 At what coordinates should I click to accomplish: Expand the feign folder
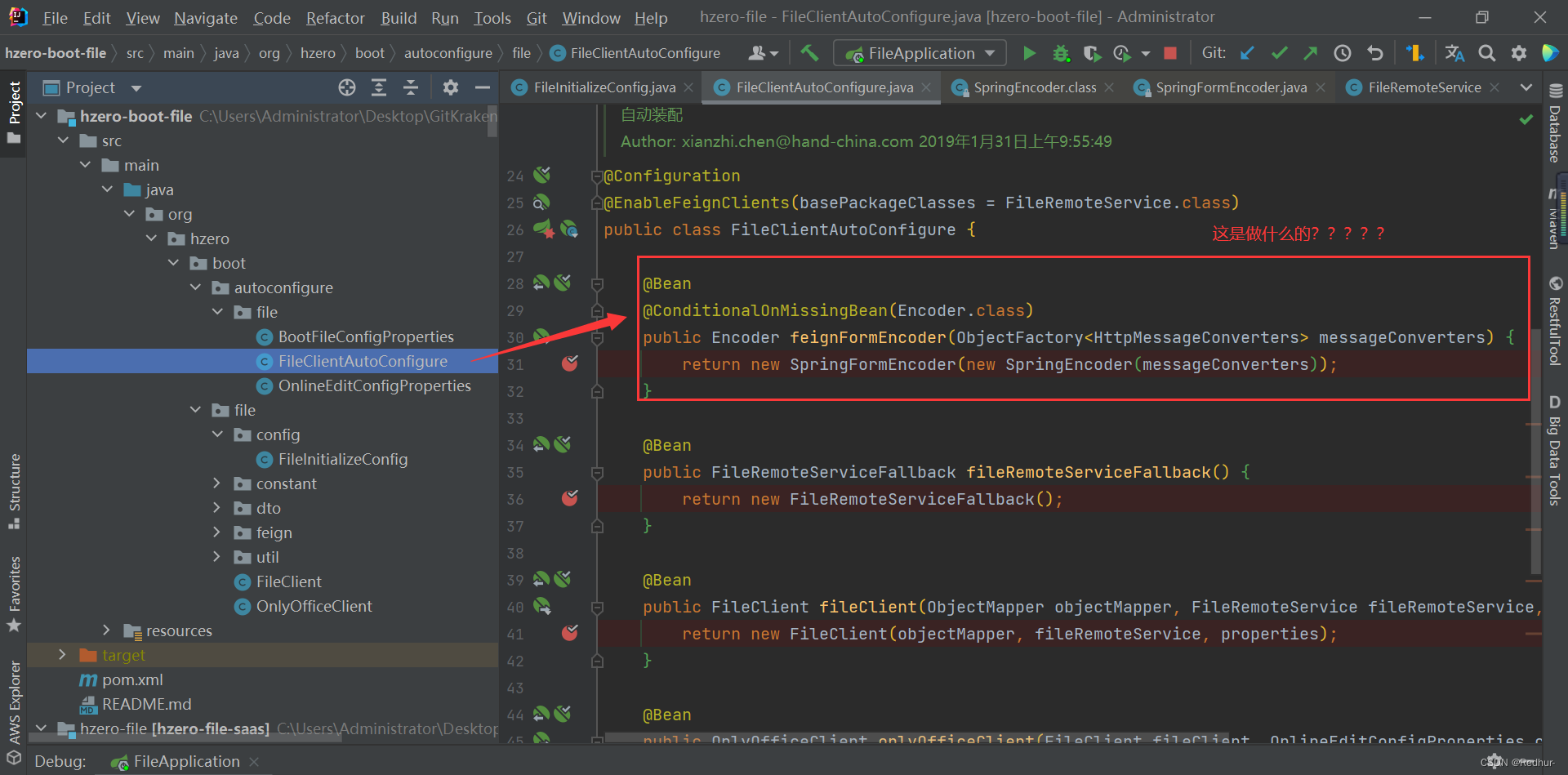(216, 532)
